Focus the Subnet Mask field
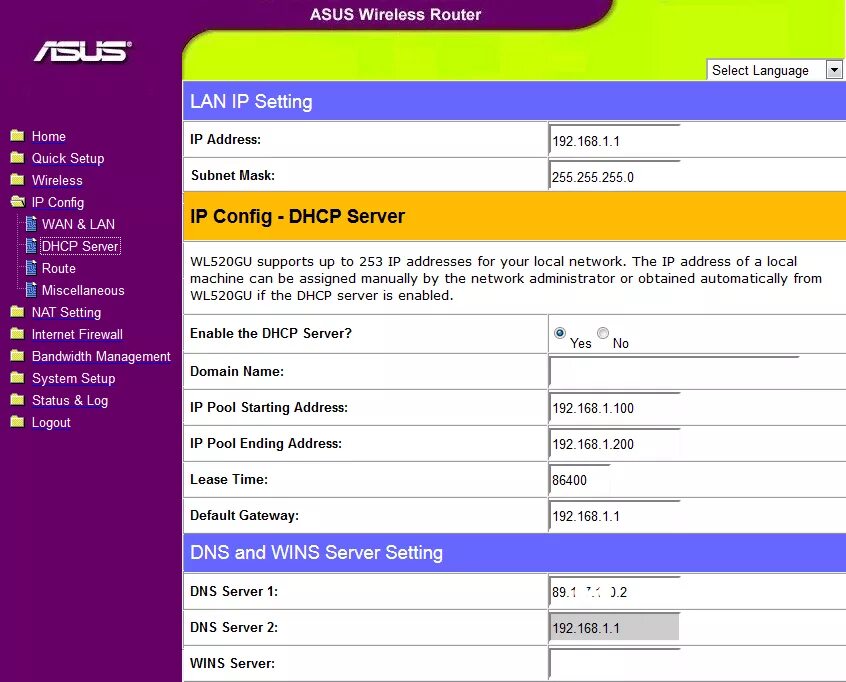Image resolution: width=846 pixels, height=682 pixels. [x=614, y=176]
